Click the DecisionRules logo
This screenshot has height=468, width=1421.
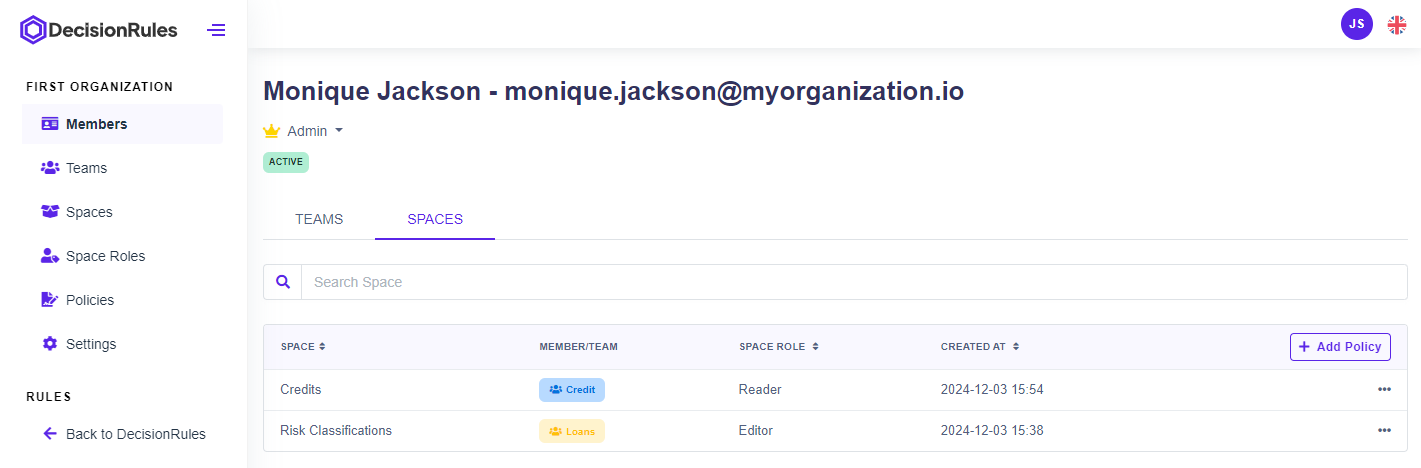99,30
